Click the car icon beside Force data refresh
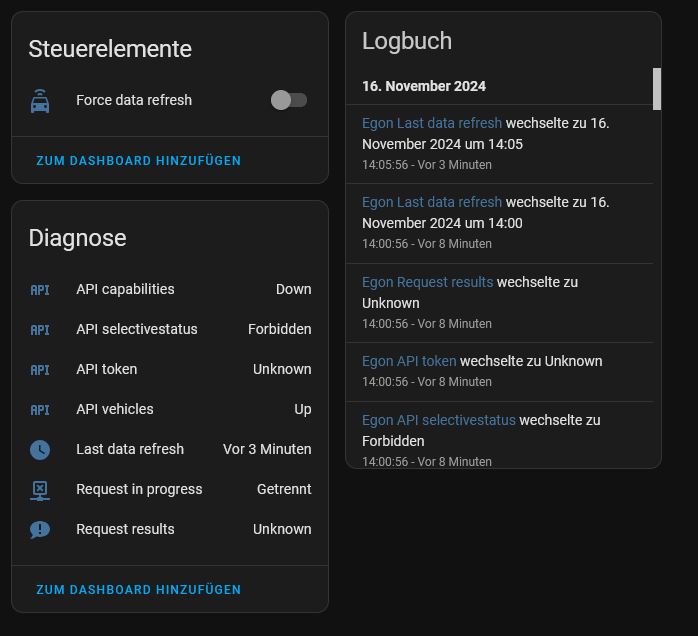698x636 pixels. 40,101
